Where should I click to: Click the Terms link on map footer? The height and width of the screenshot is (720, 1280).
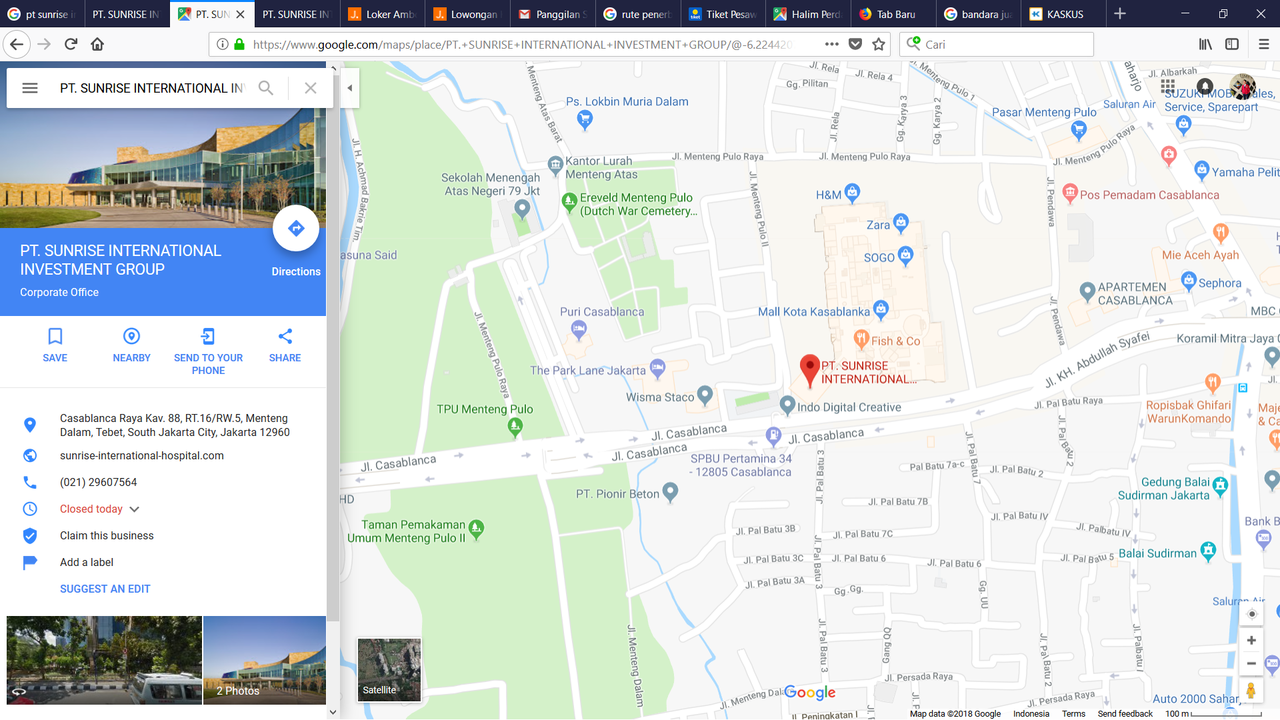tap(1074, 714)
